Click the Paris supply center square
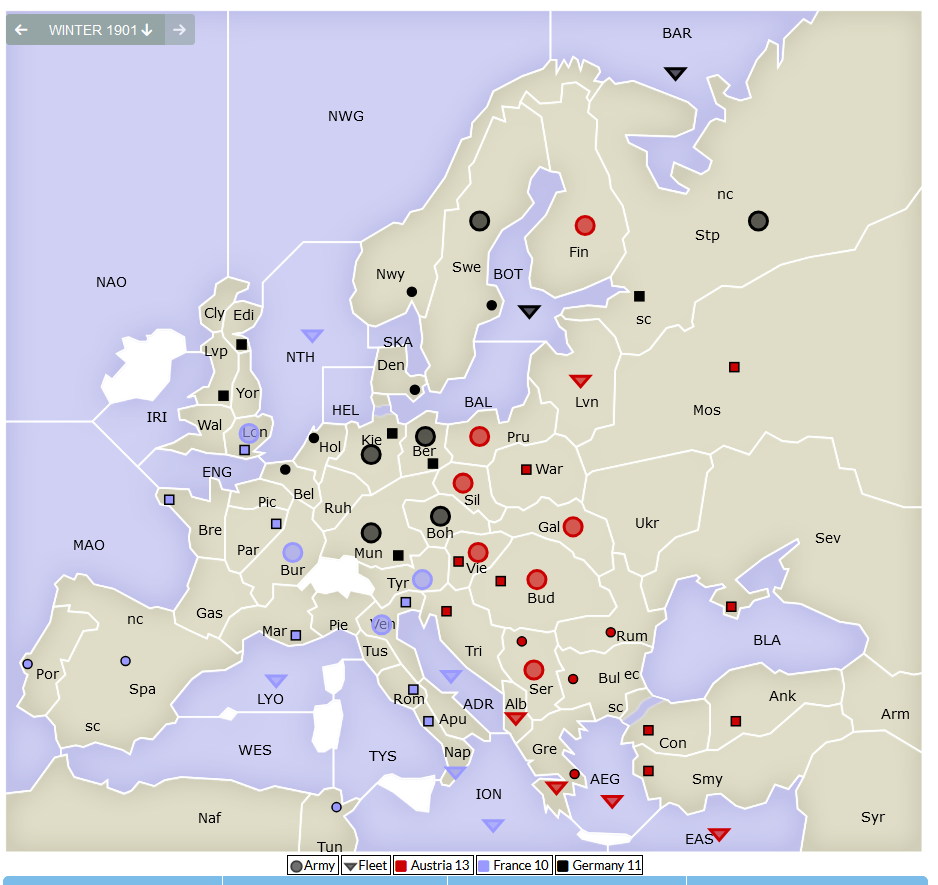Screen dimensions: 938x885 pos(276,524)
